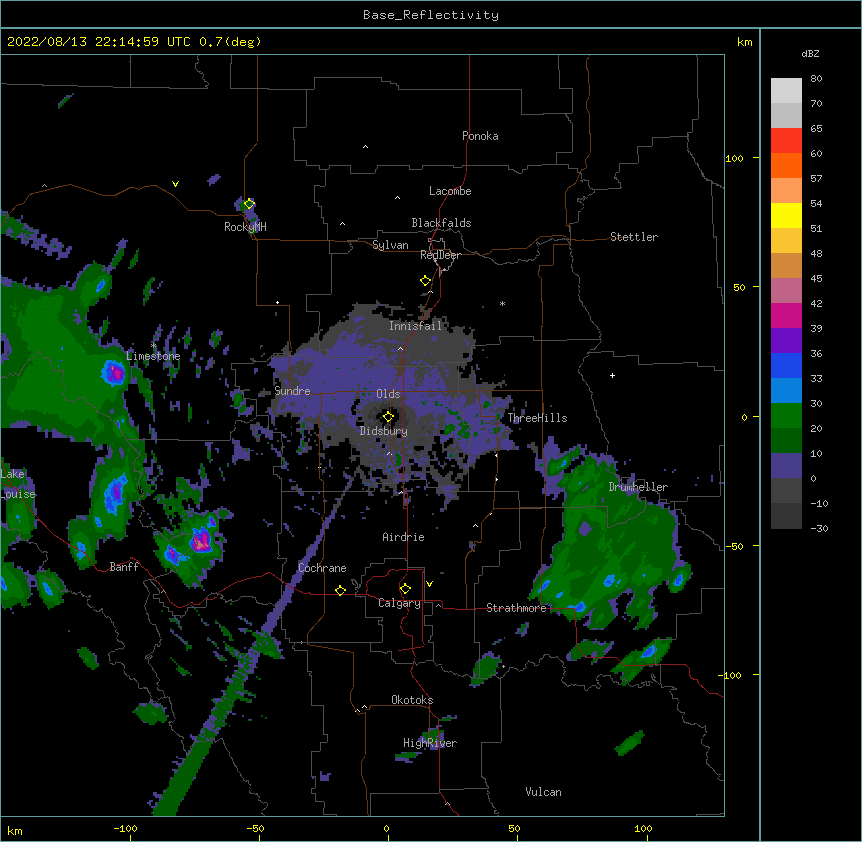Click the yellow 51-54 dBZ legend swatch

click(x=786, y=215)
